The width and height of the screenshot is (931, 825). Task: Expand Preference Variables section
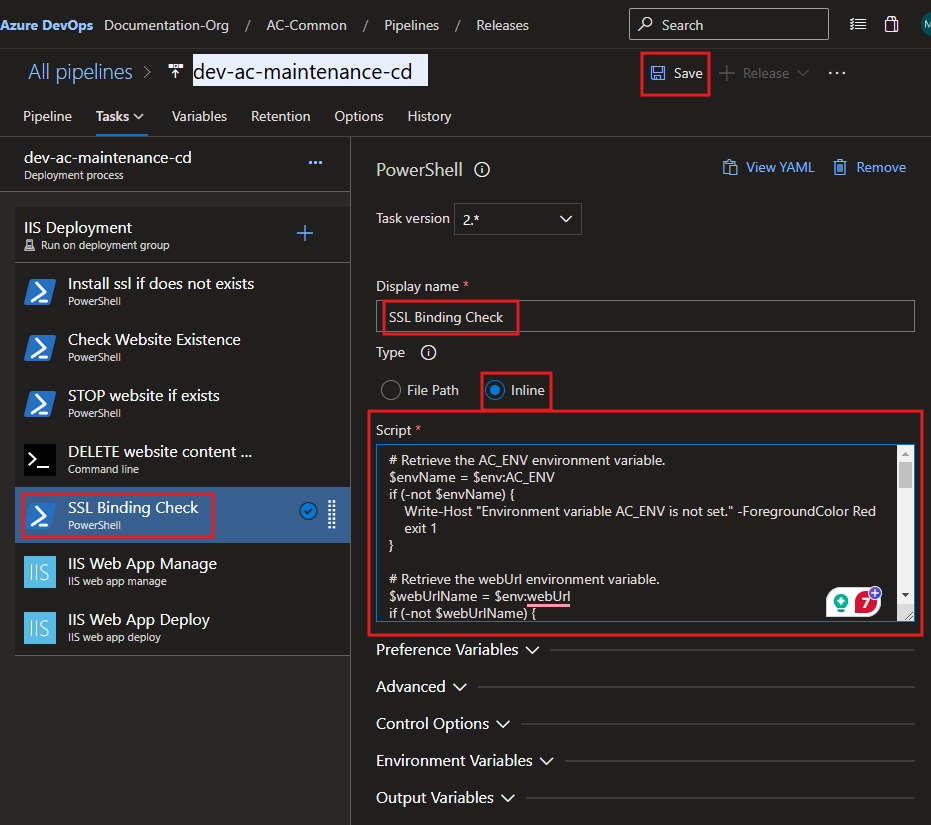458,650
